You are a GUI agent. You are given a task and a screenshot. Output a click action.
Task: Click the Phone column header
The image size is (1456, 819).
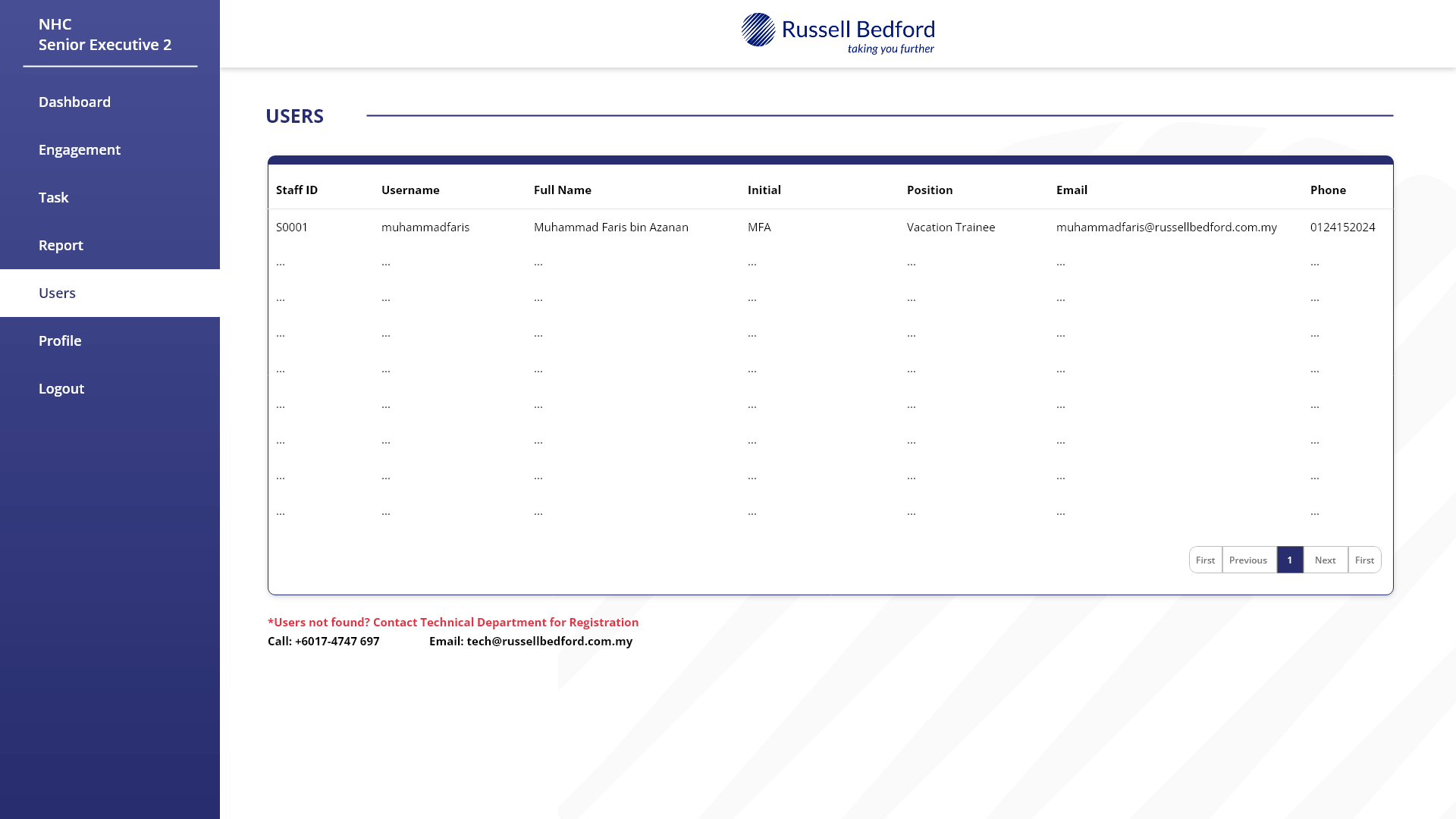tap(1328, 190)
